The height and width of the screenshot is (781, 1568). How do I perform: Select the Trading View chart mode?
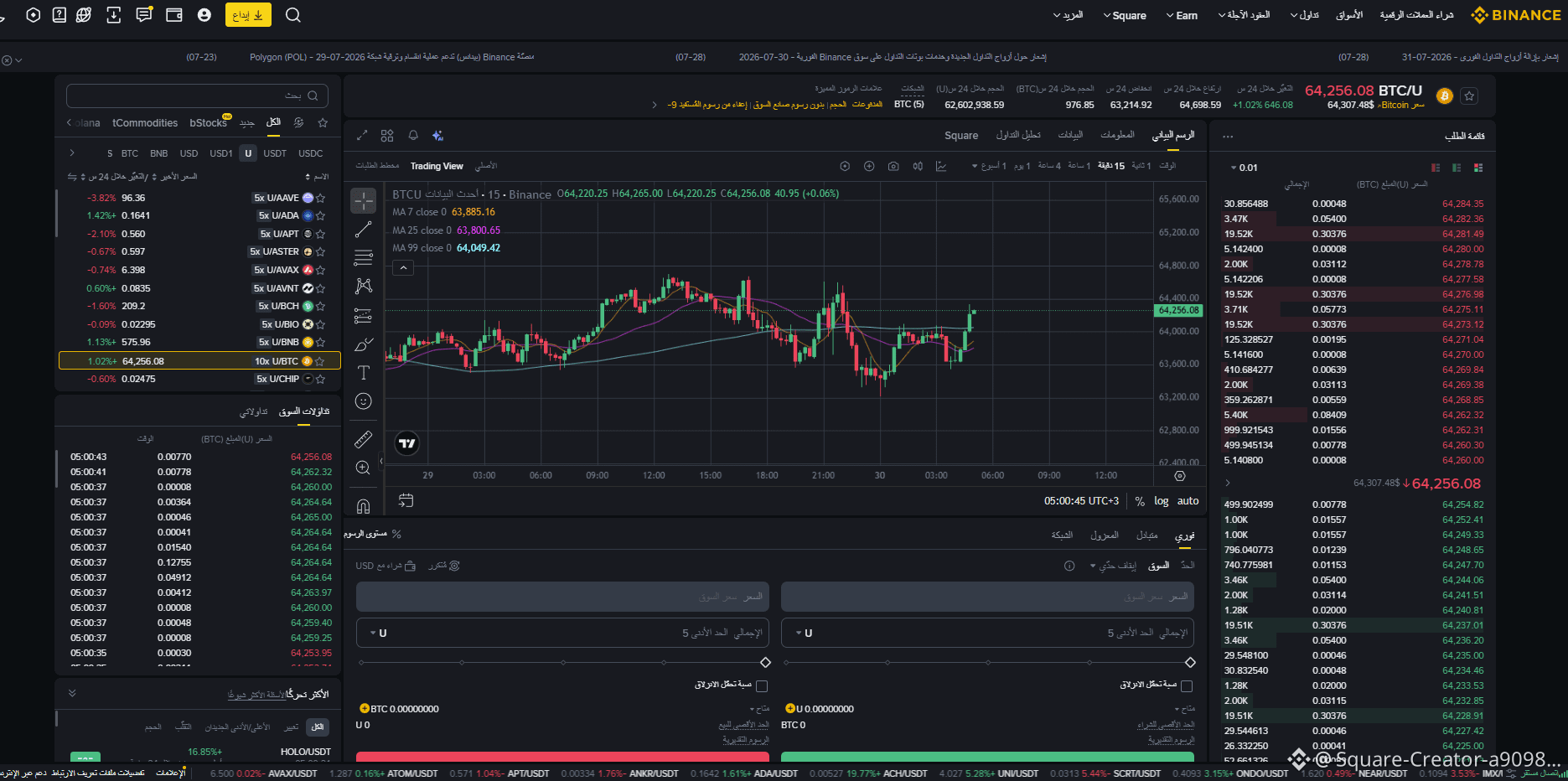(437, 166)
